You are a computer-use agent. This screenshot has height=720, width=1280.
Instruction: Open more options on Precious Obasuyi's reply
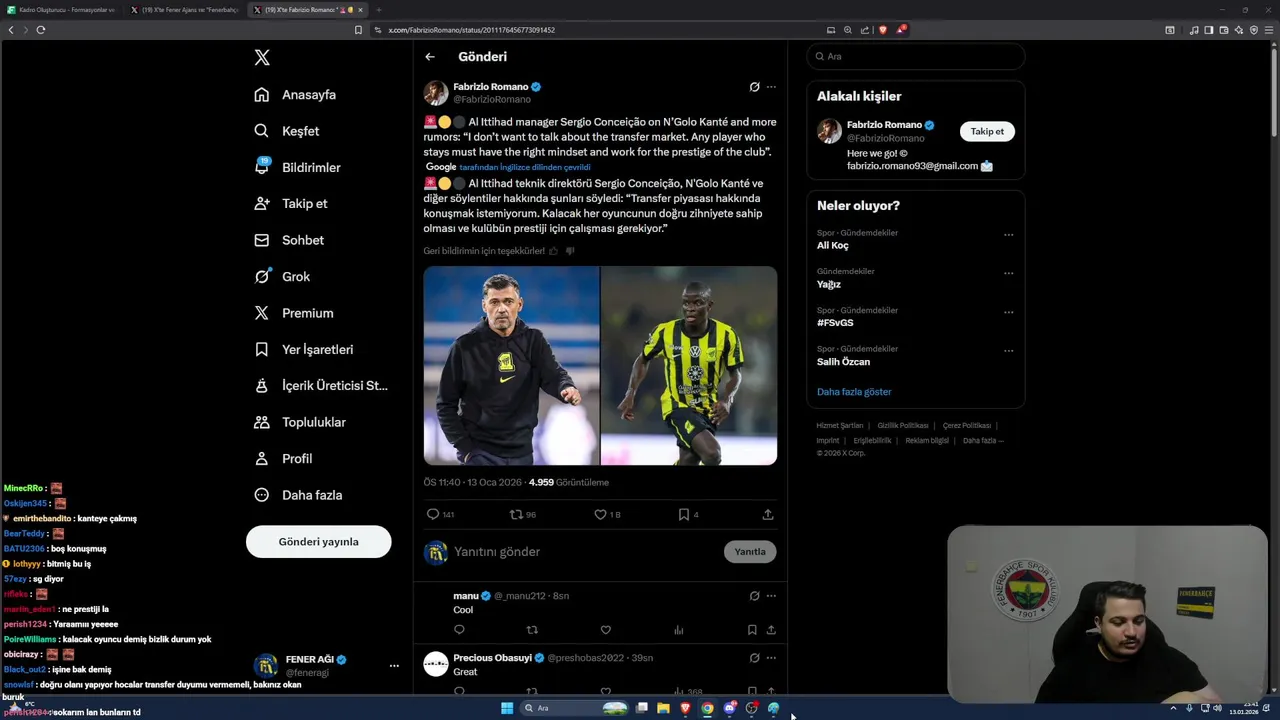pos(771,658)
